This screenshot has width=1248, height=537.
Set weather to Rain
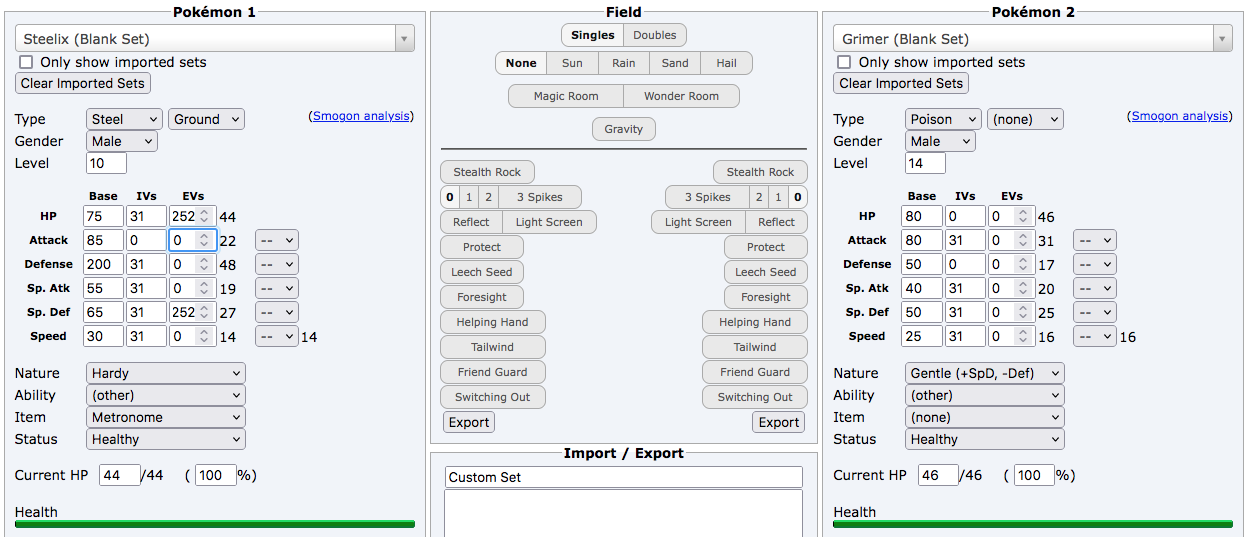point(624,63)
